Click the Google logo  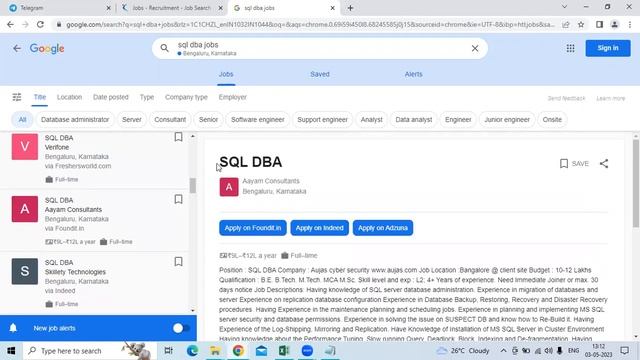pyautogui.click(x=47, y=49)
